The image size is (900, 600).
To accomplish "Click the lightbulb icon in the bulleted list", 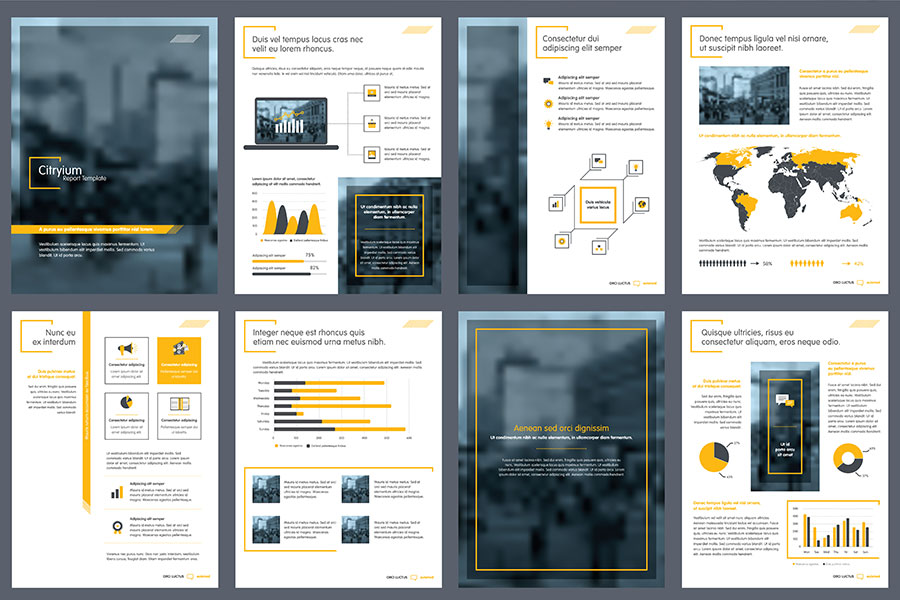I will pos(547,124).
